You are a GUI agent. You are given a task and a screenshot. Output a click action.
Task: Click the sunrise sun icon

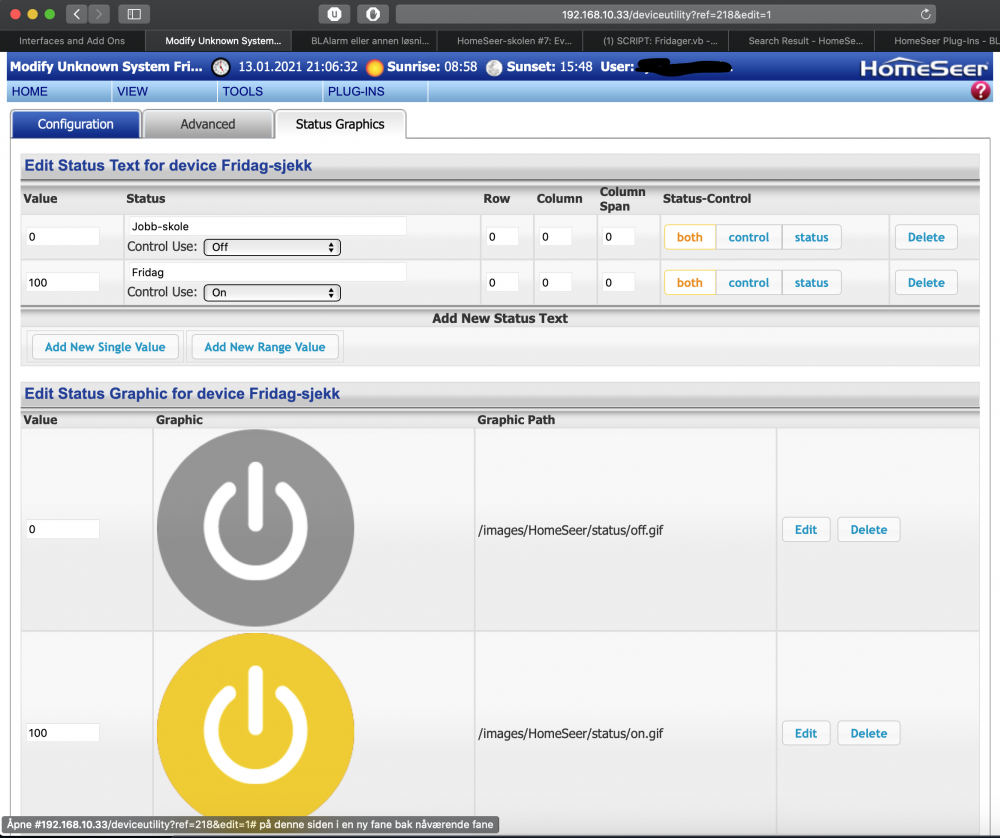[x=375, y=68]
